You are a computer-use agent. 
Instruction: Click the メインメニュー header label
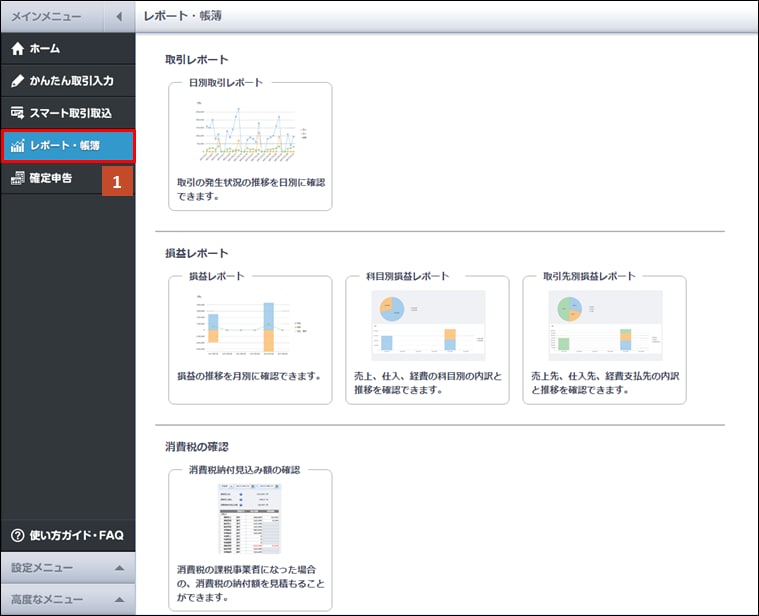click(46, 16)
